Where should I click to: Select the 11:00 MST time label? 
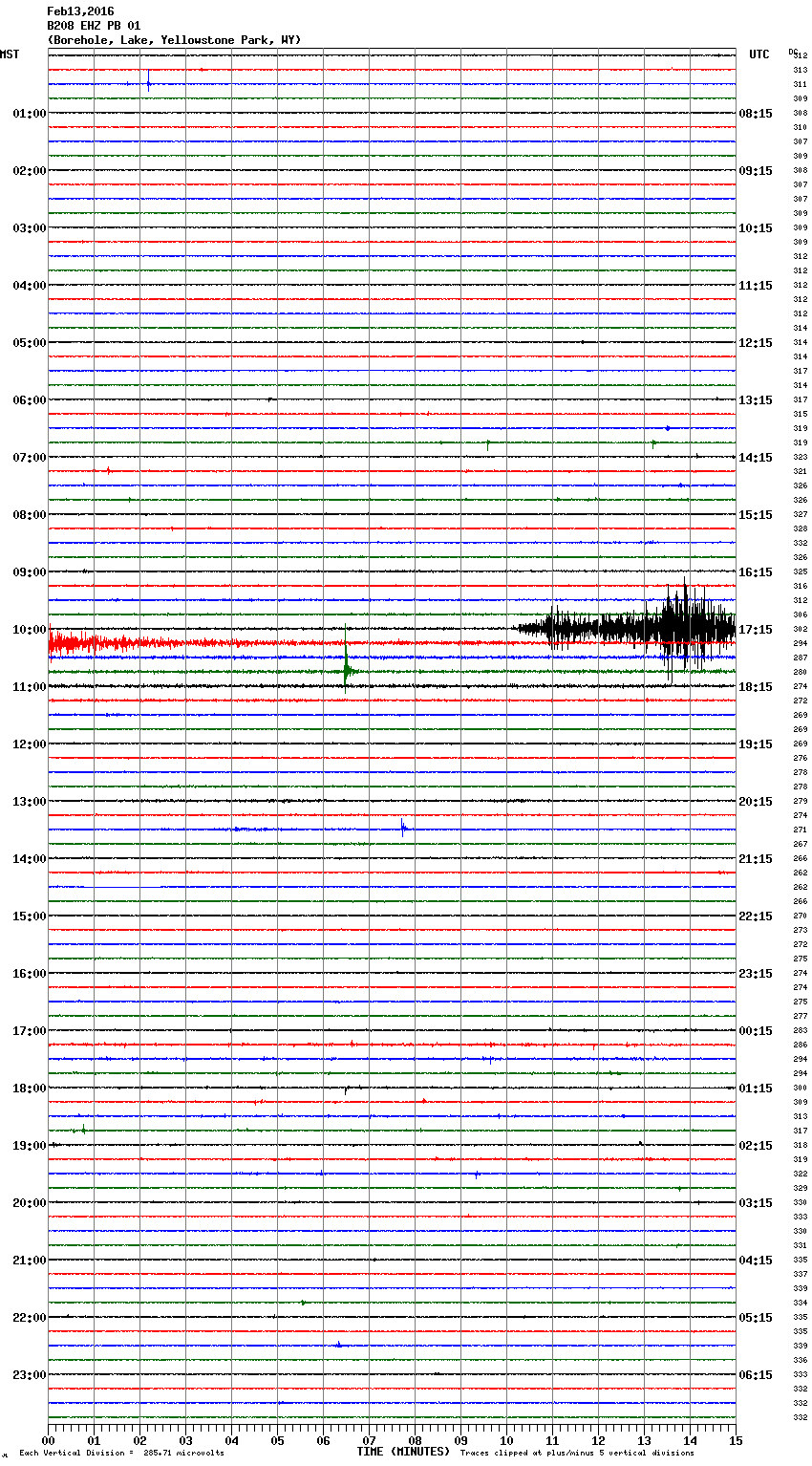pos(30,687)
